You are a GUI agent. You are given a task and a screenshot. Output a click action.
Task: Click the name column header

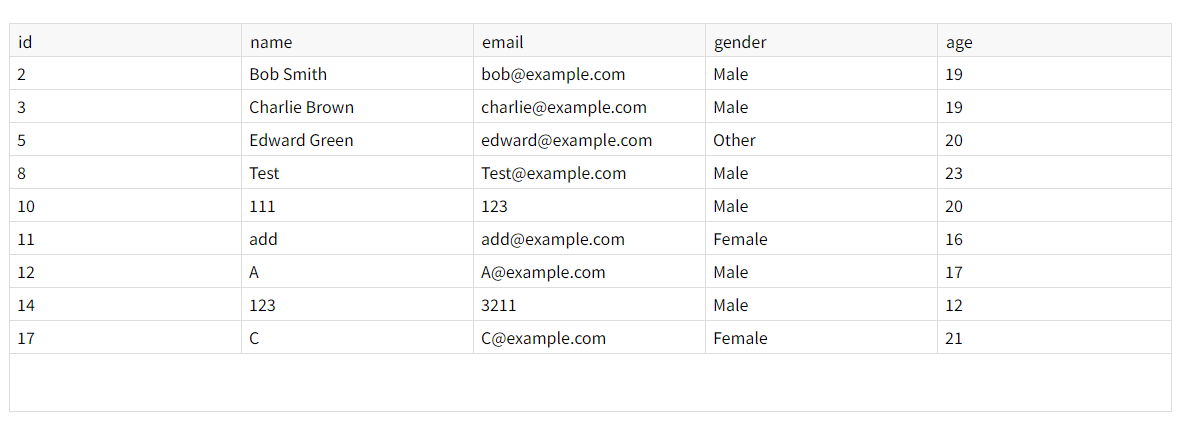(271, 42)
